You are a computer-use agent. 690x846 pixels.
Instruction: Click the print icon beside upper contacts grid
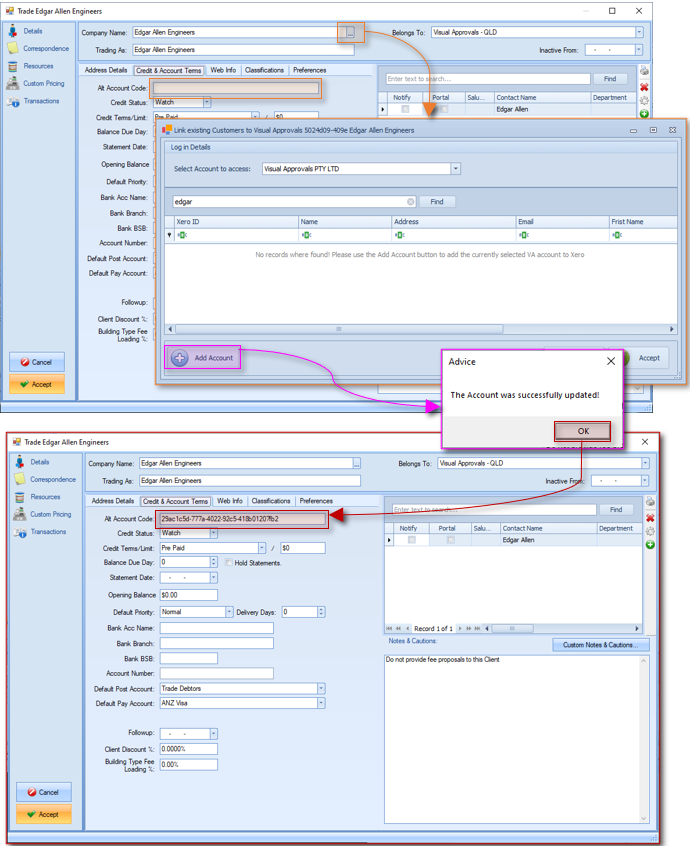pos(644,71)
